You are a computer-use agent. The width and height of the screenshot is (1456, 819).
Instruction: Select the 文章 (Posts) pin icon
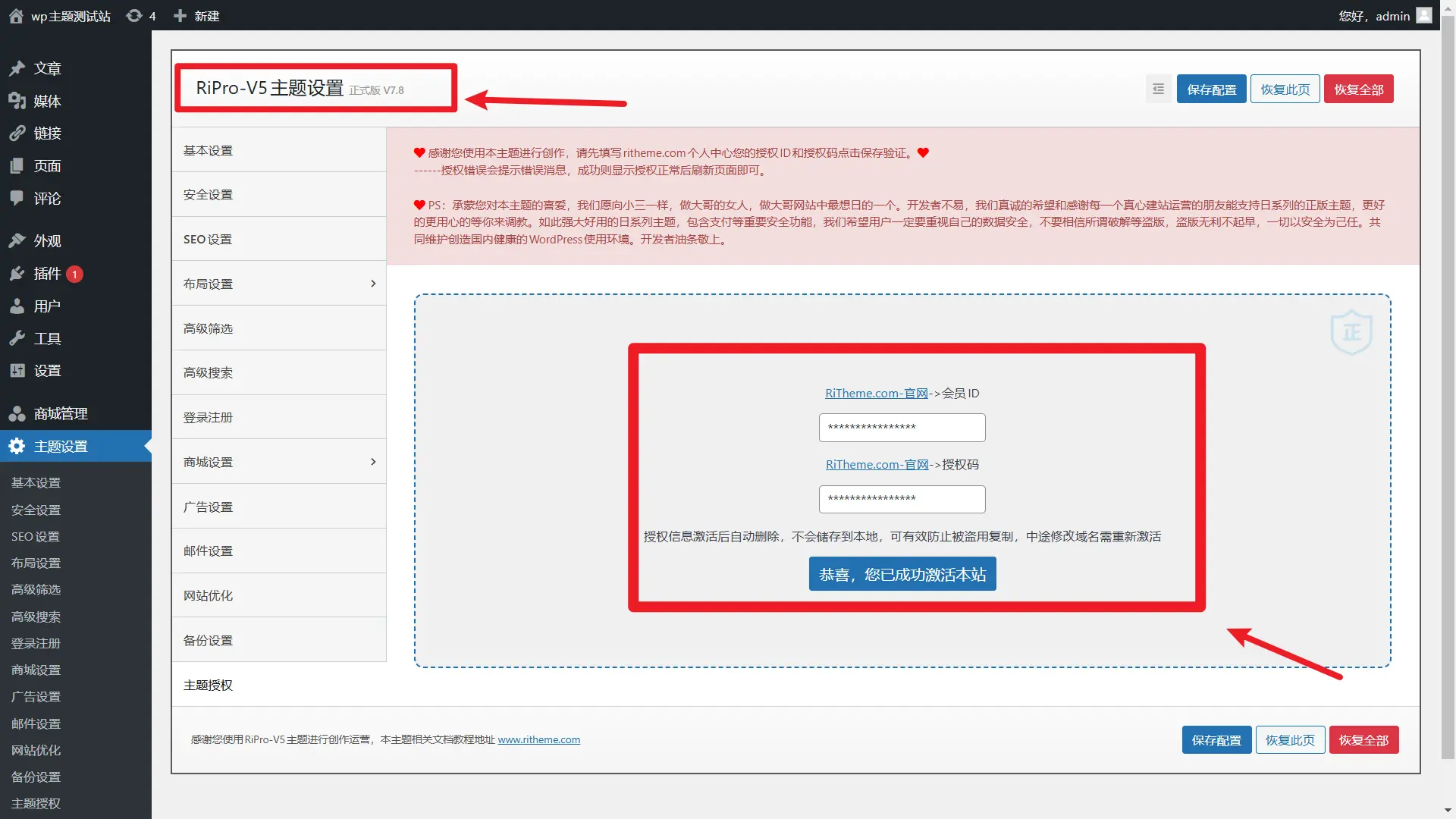click(17, 68)
